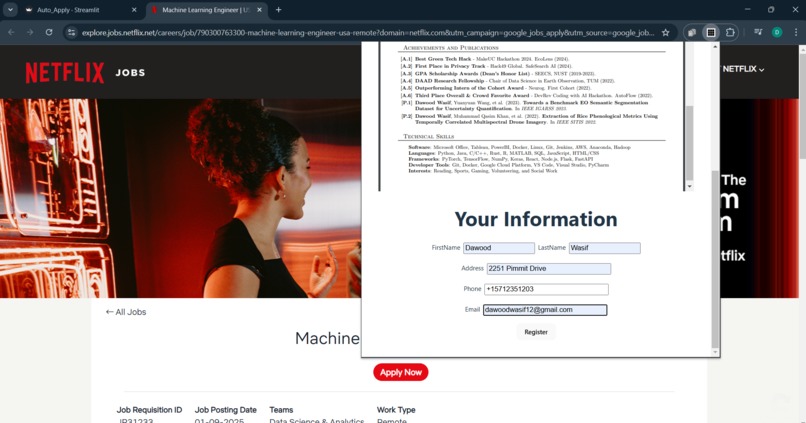Open the Chrome profile avatar
The height and width of the screenshot is (423, 806).
click(777, 32)
